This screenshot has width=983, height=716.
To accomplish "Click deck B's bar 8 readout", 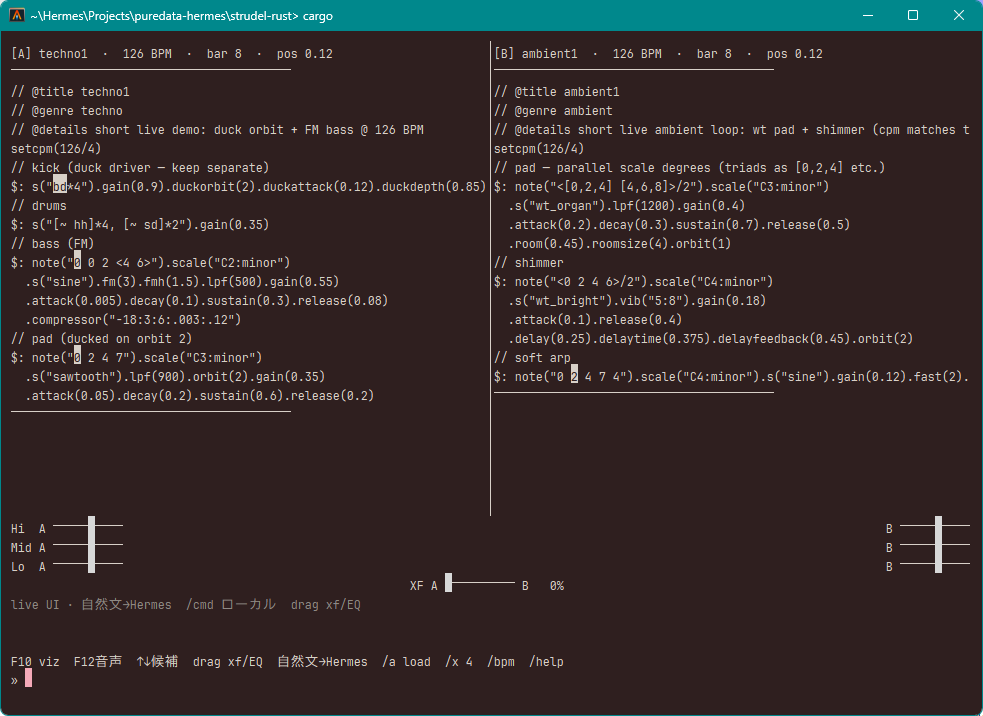I will tap(714, 54).
